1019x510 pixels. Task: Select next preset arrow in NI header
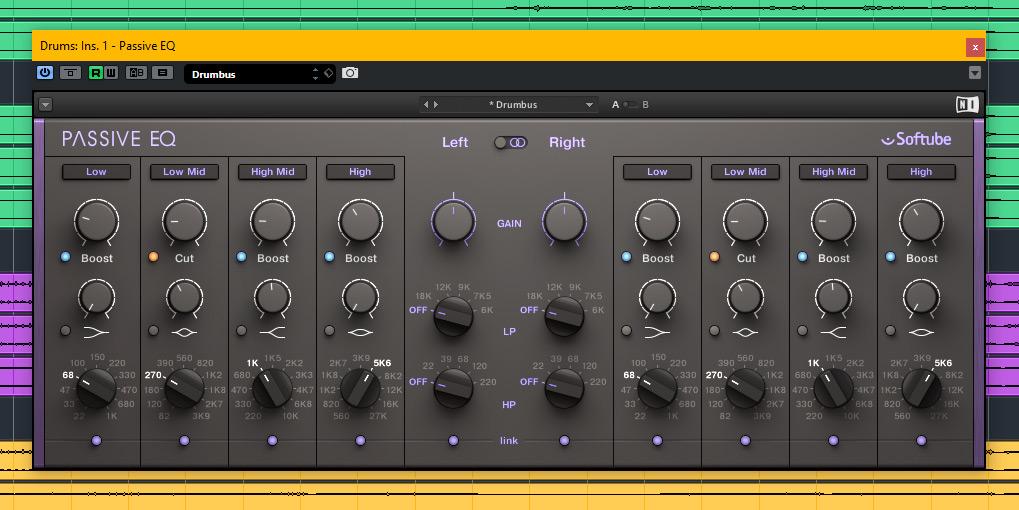pos(435,105)
